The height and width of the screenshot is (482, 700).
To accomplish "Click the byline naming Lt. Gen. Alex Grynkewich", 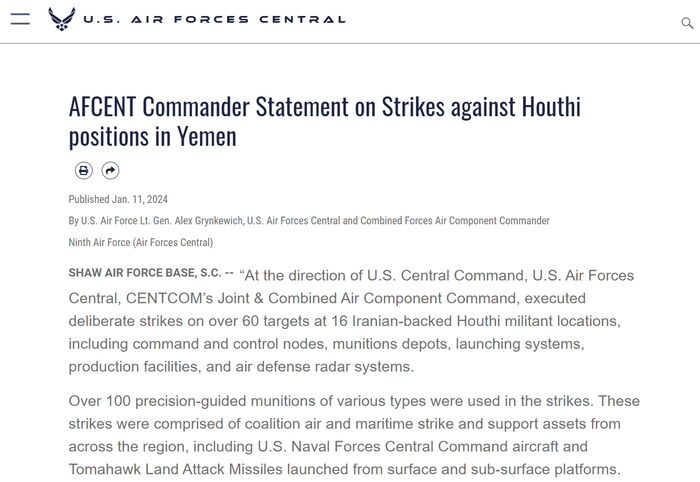I will click(x=309, y=220).
